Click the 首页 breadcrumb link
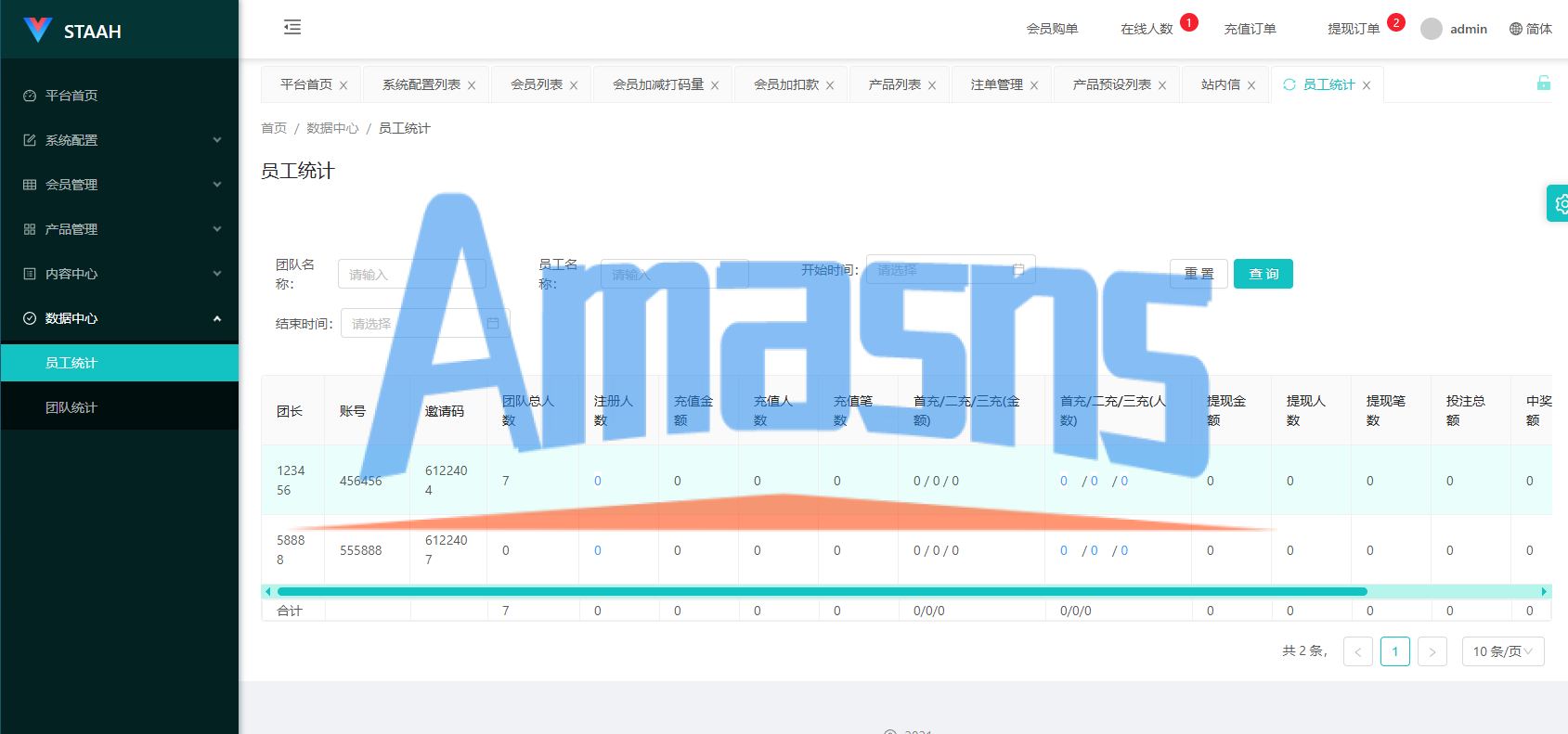This screenshot has height=734, width=1568. click(274, 128)
